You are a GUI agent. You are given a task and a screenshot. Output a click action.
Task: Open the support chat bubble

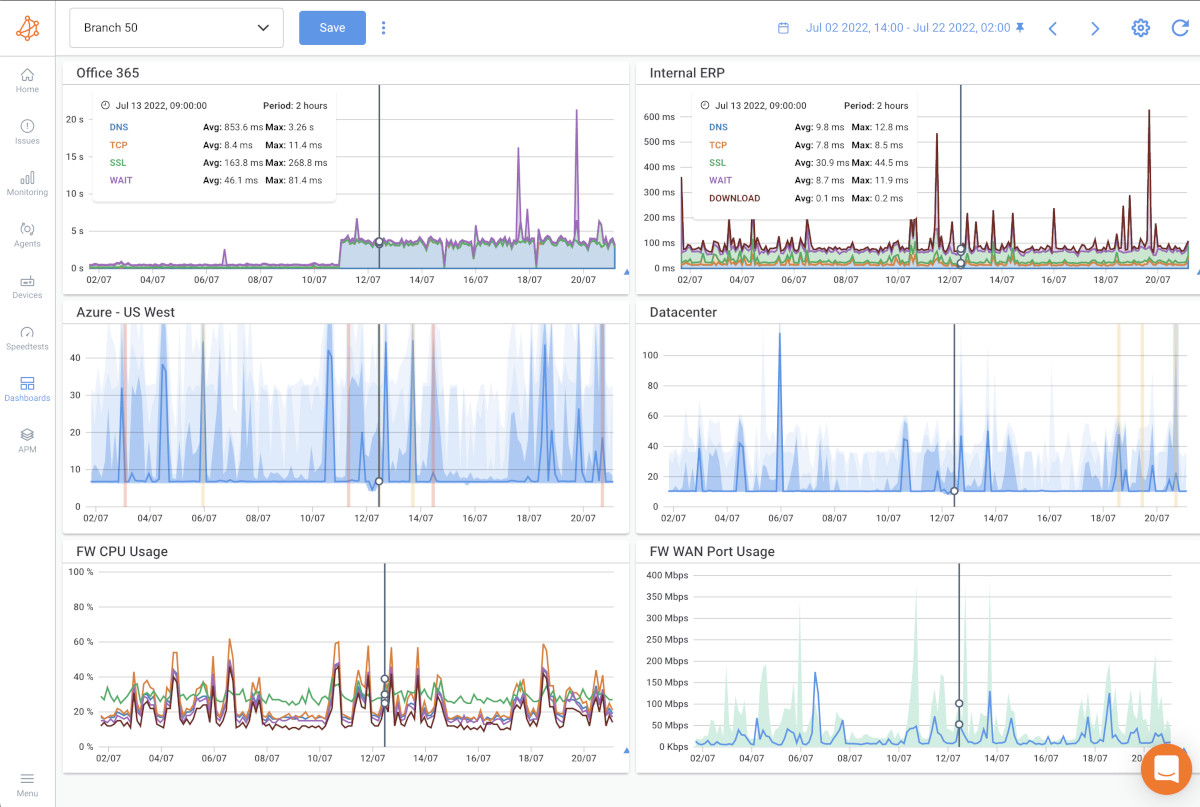tap(1165, 769)
